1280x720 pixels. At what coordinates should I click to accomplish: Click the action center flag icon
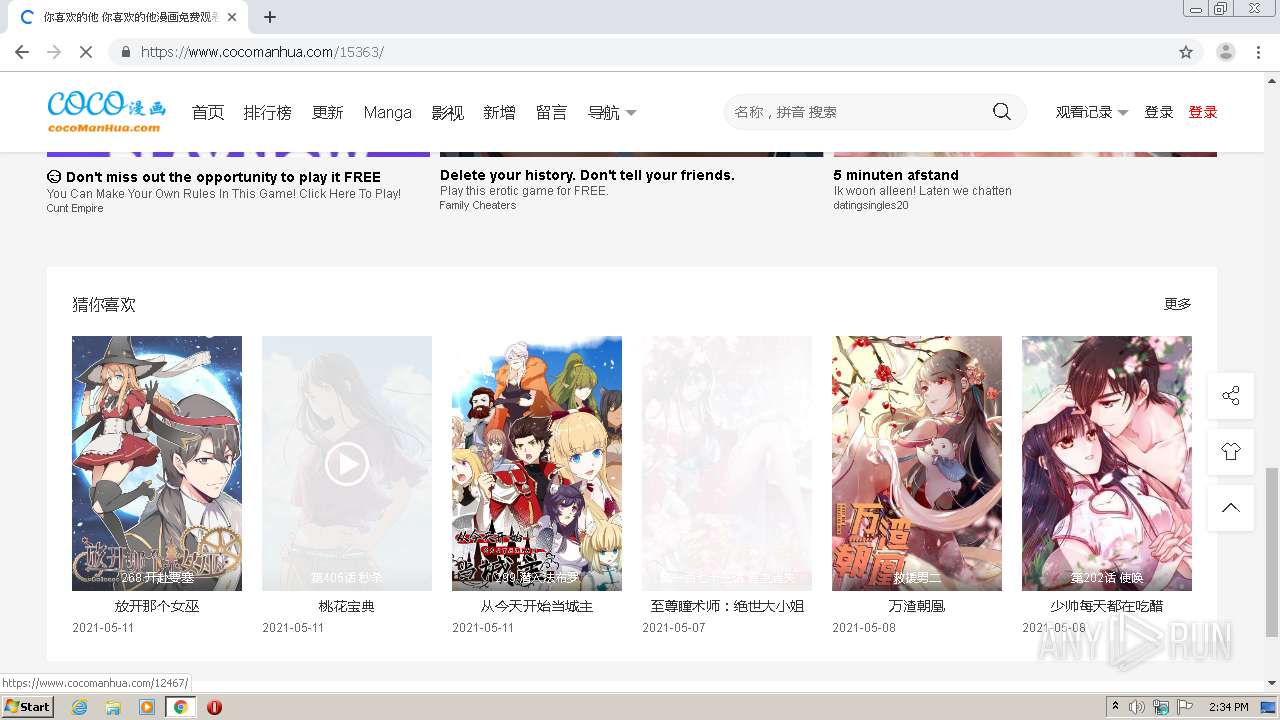tap(1185, 707)
